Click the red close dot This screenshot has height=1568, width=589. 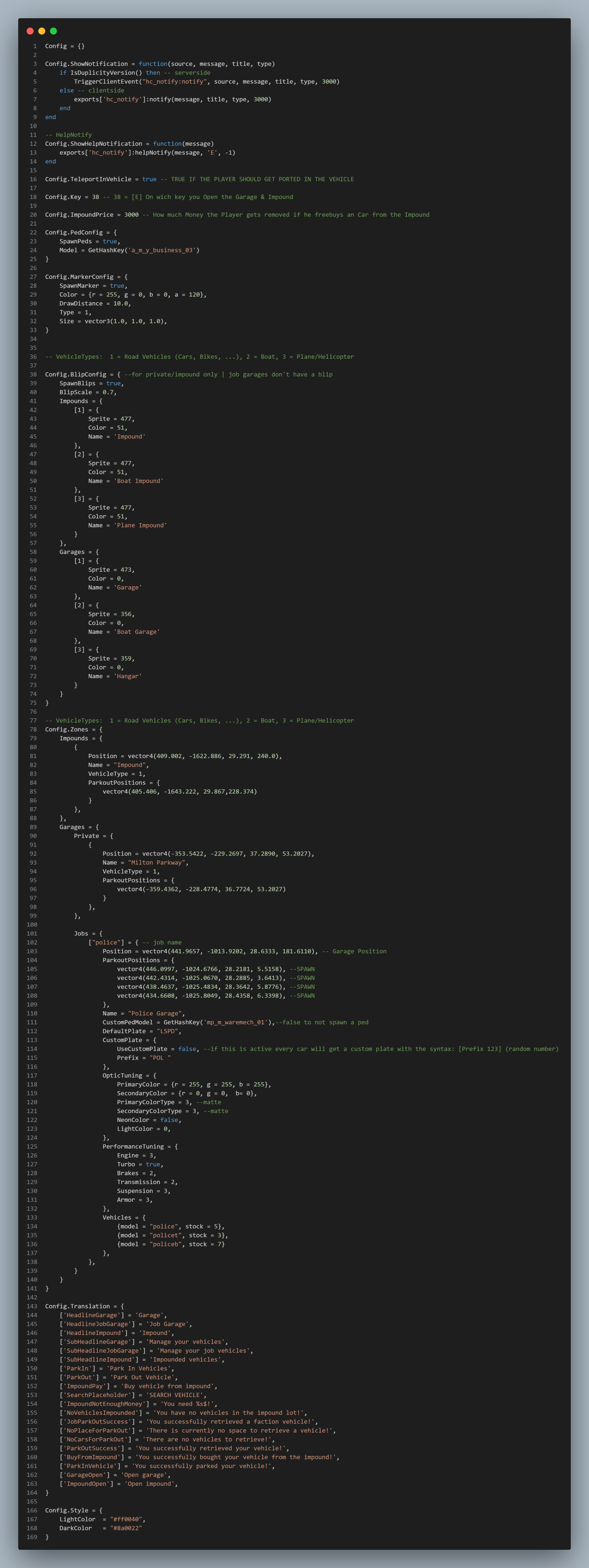click(30, 31)
